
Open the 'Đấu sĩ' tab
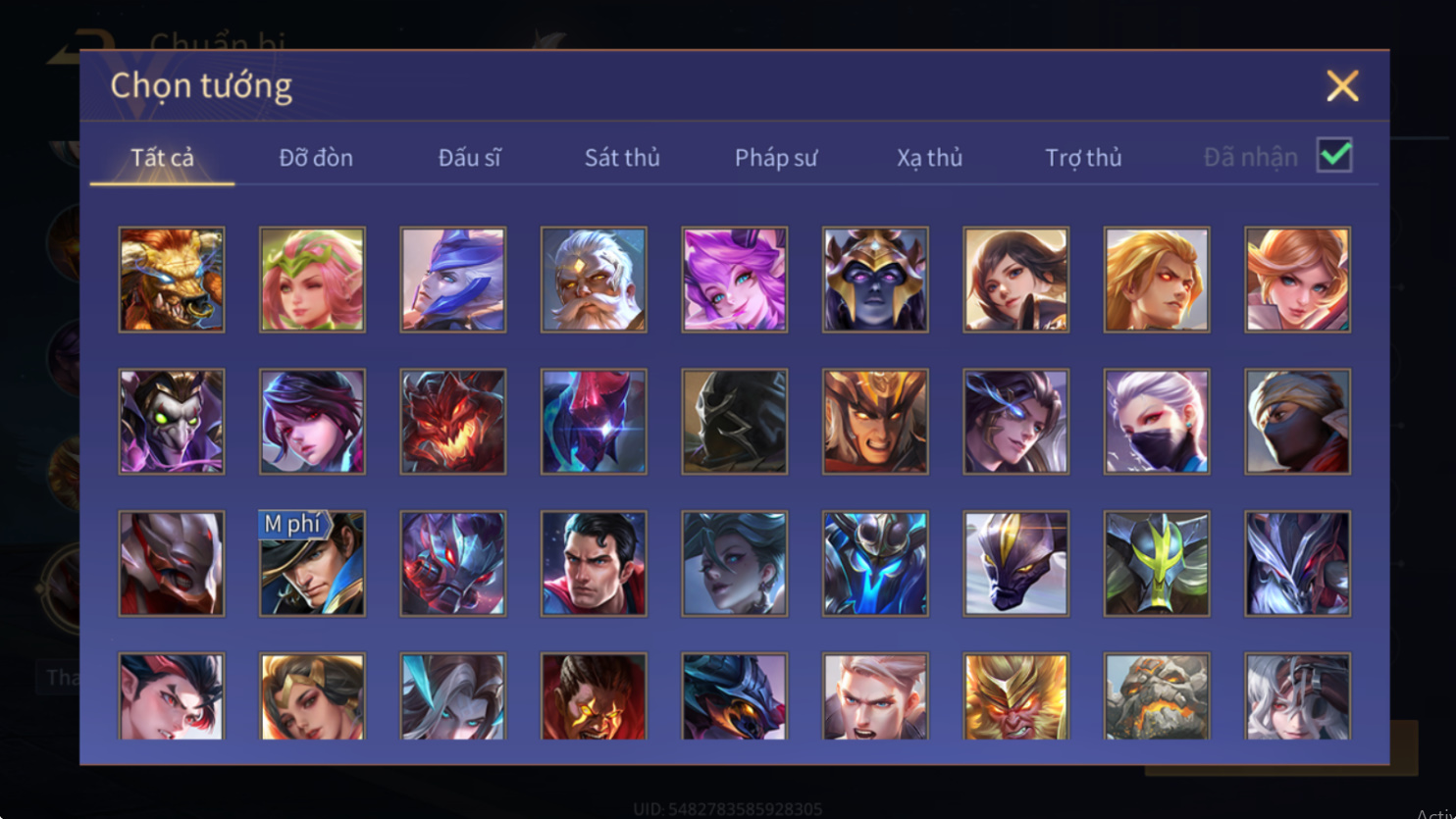coord(469,157)
